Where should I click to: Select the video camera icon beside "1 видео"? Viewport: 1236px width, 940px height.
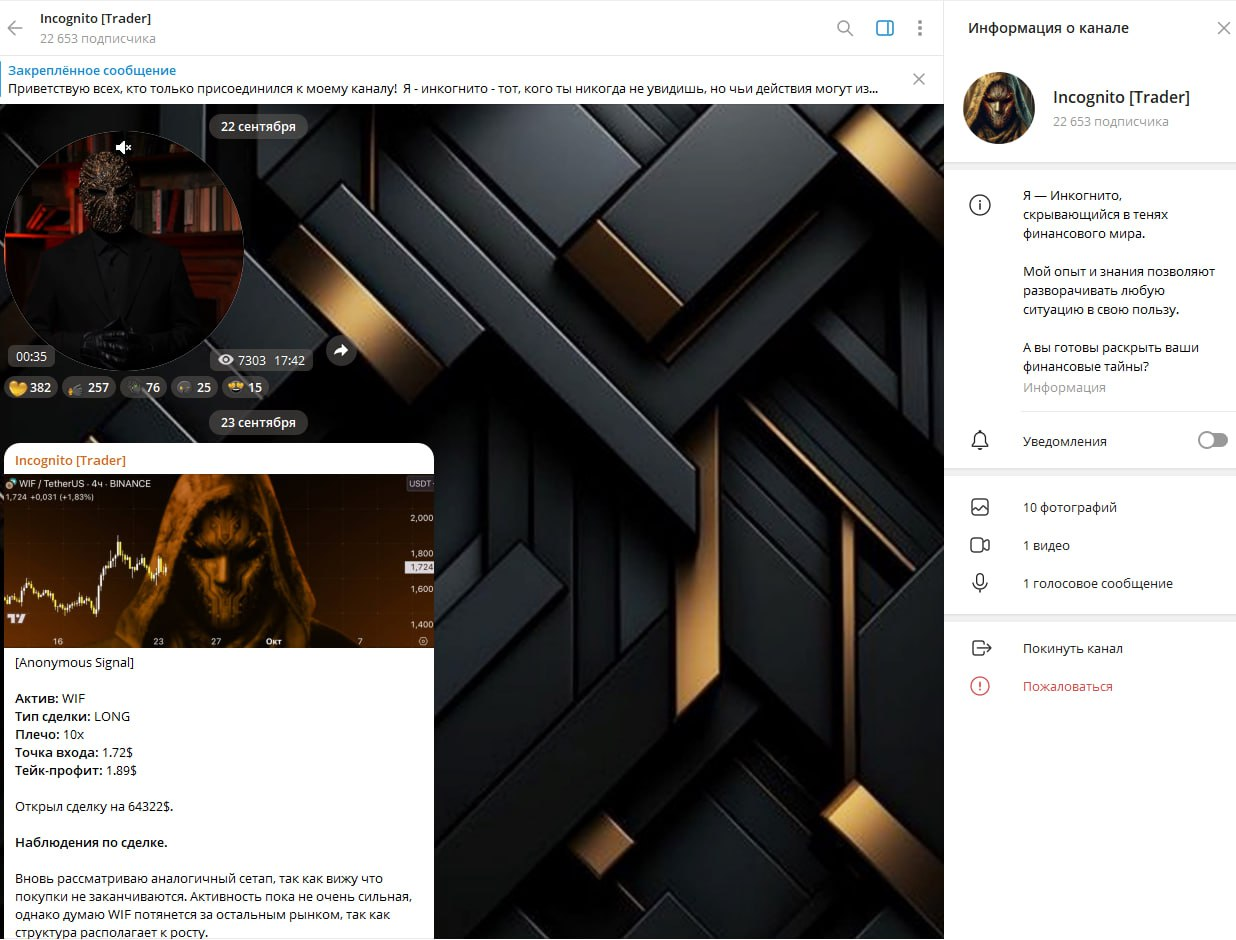click(981, 545)
